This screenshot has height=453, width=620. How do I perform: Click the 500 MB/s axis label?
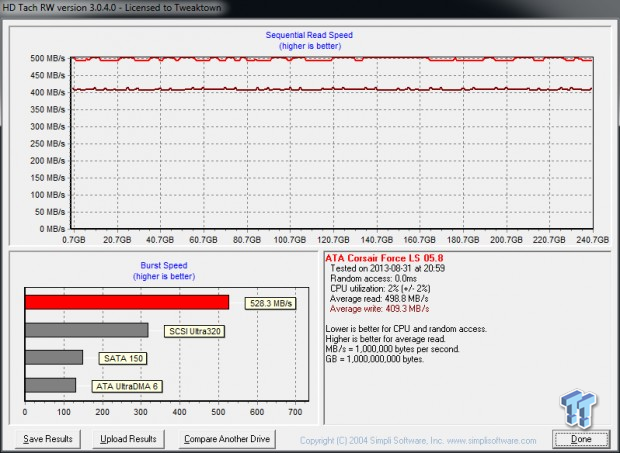point(47,59)
